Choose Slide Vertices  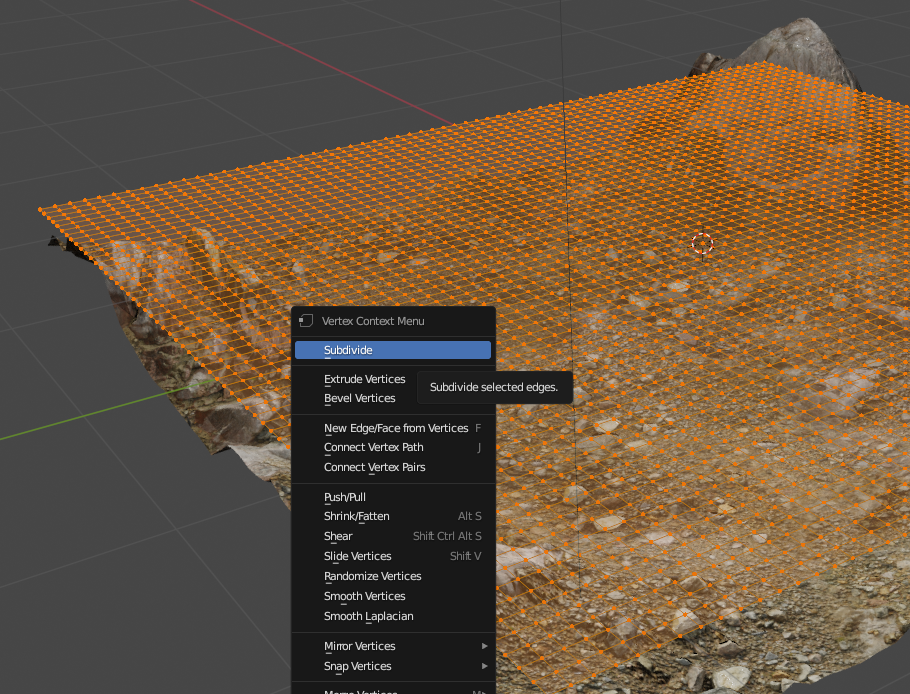coord(393,556)
